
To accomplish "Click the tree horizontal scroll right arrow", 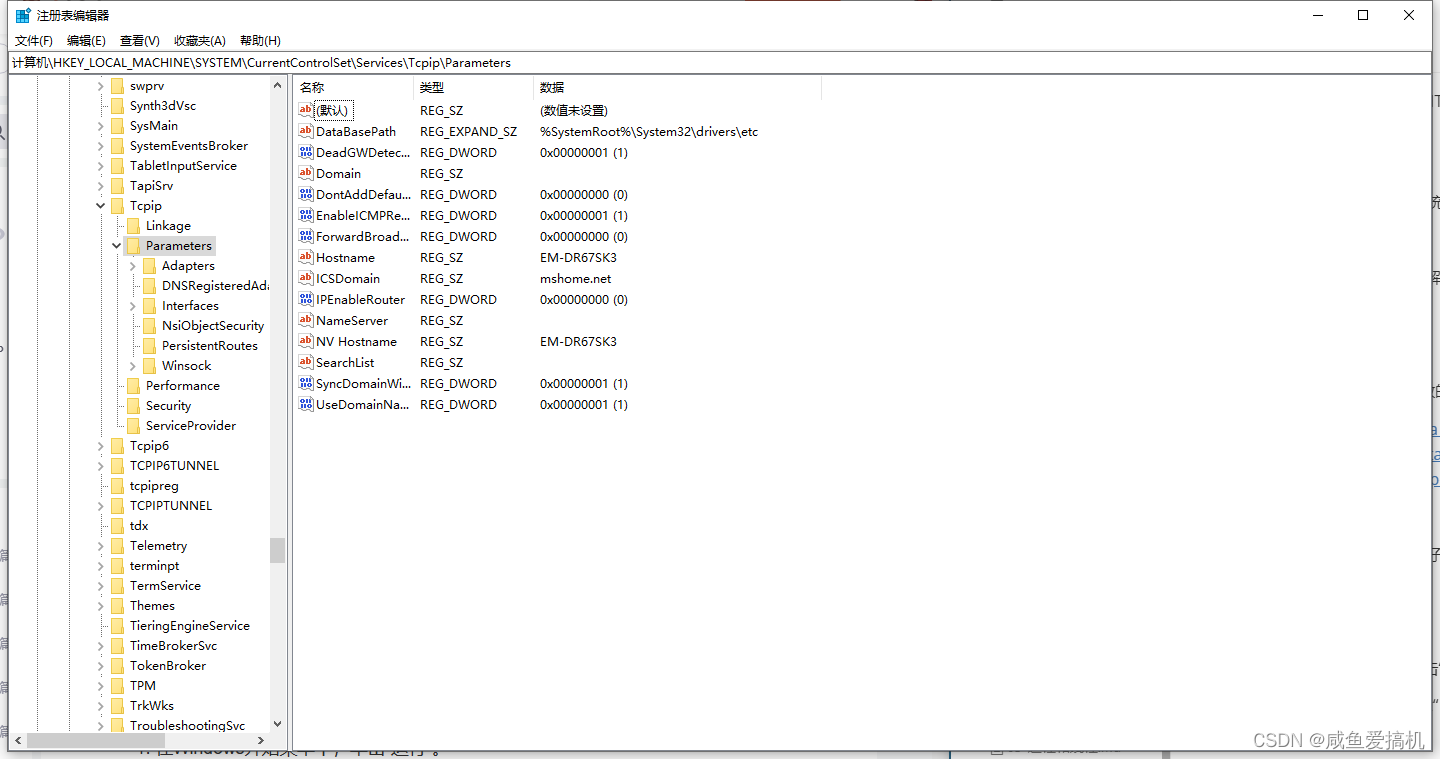I will [x=262, y=741].
